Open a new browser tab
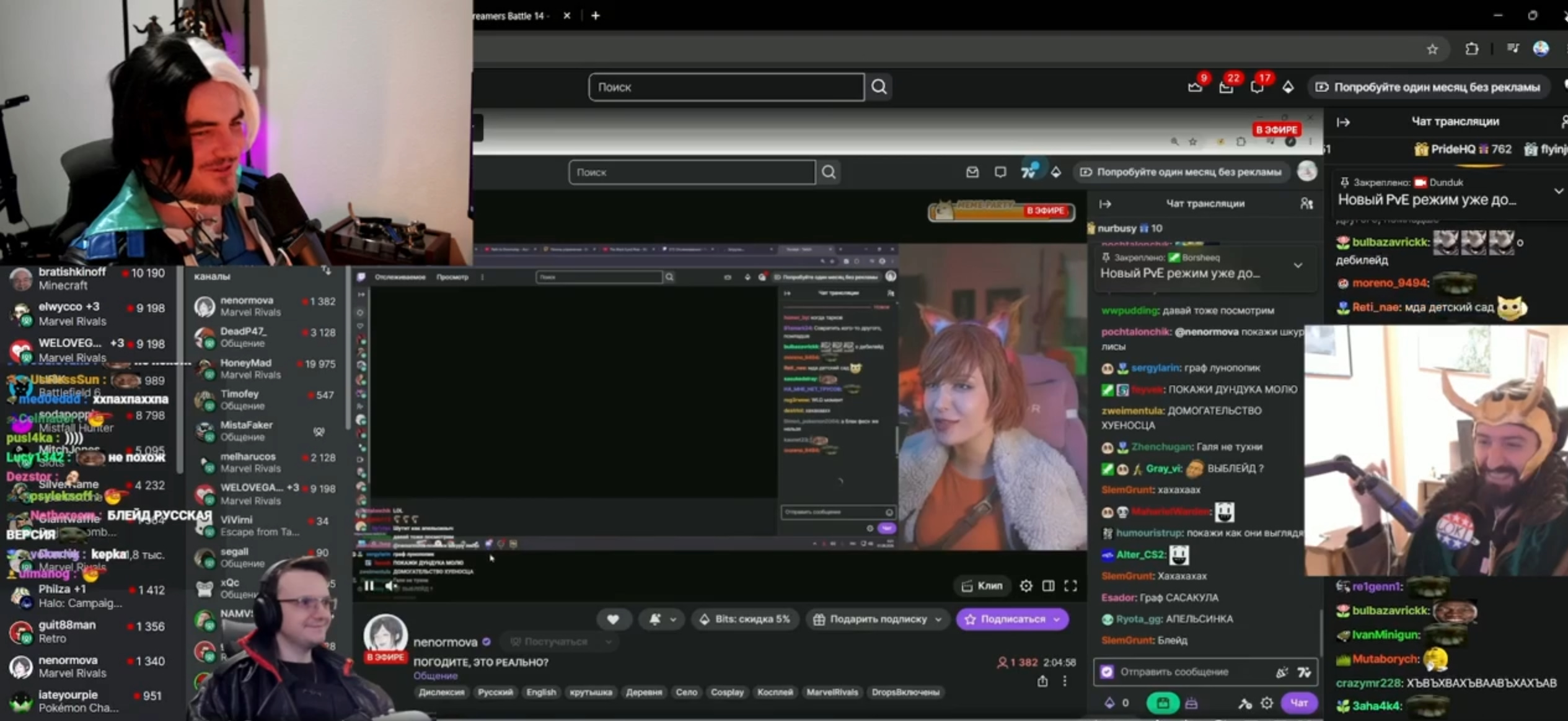The image size is (1568, 721). coord(596,16)
